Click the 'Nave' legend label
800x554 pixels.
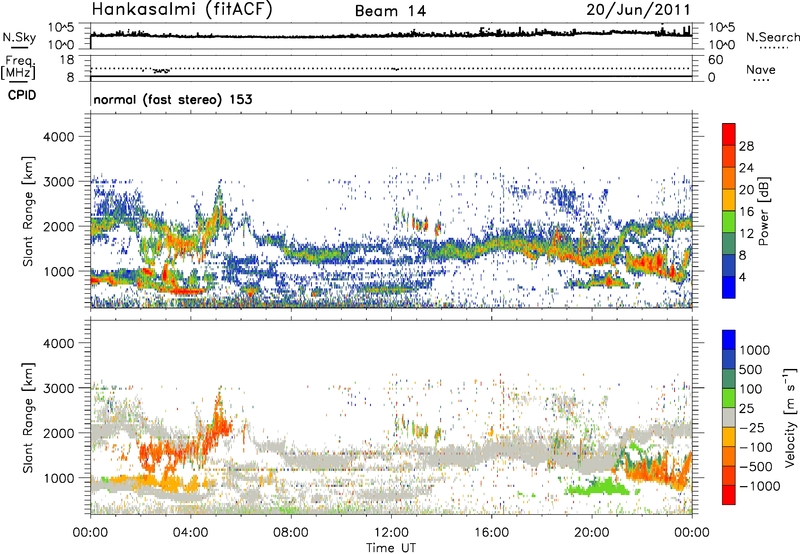click(761, 69)
